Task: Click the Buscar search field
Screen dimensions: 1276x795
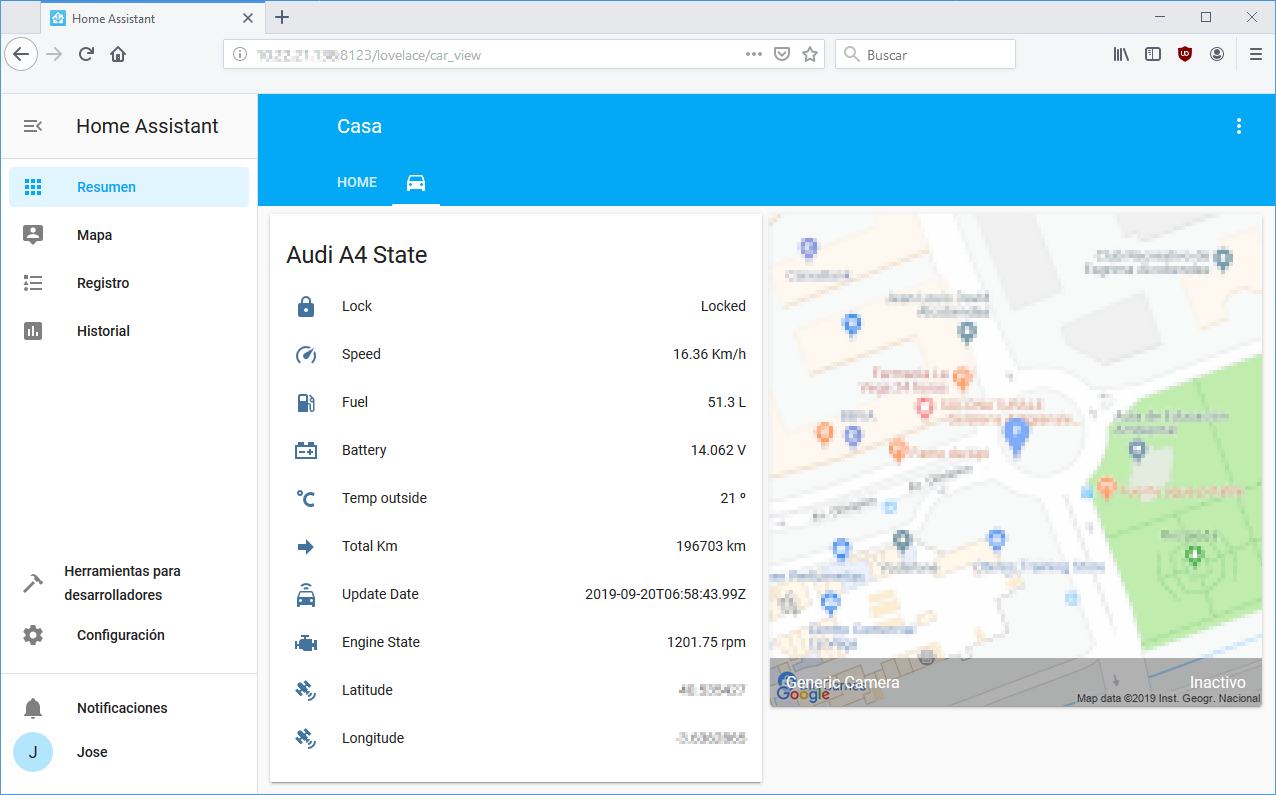Action: tap(925, 54)
